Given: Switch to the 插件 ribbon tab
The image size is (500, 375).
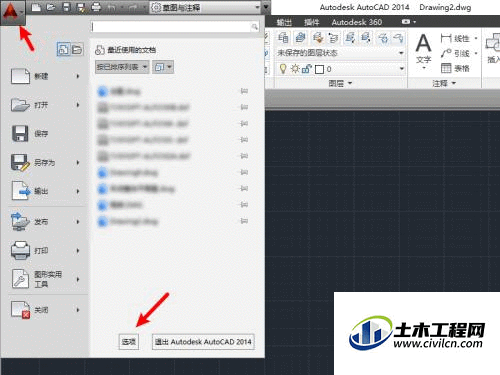Looking at the screenshot, I should tap(312, 22).
